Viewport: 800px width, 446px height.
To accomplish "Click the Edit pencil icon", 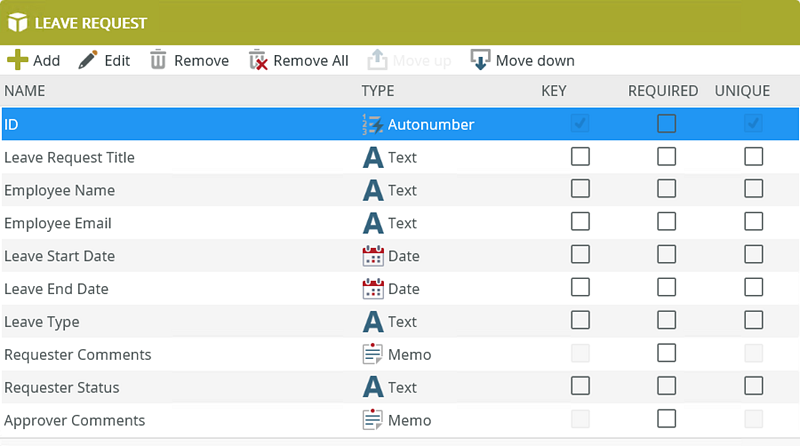I will pos(88,60).
